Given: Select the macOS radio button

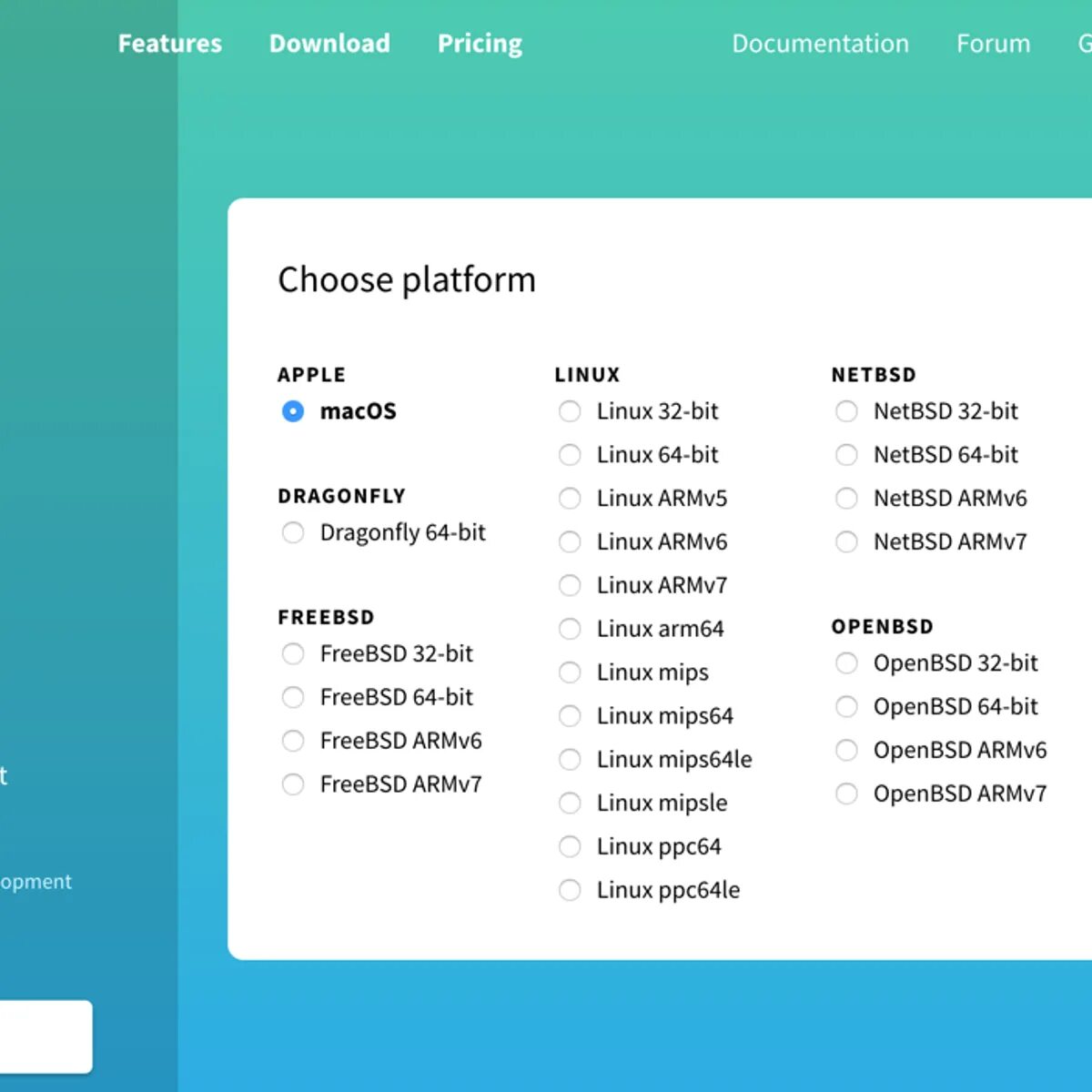Looking at the screenshot, I should click(x=293, y=411).
